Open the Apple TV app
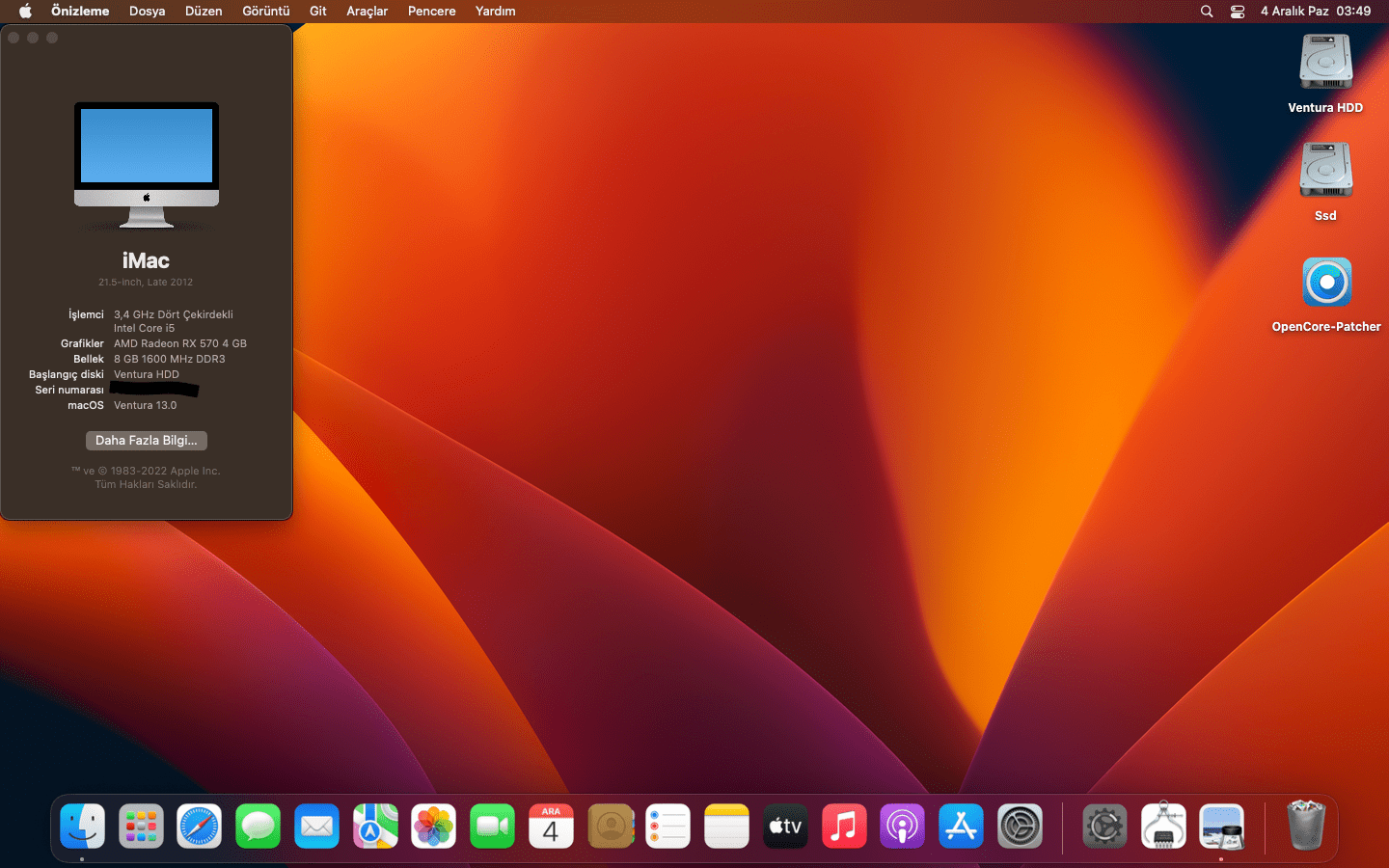This screenshot has height=868, width=1389. (785, 827)
